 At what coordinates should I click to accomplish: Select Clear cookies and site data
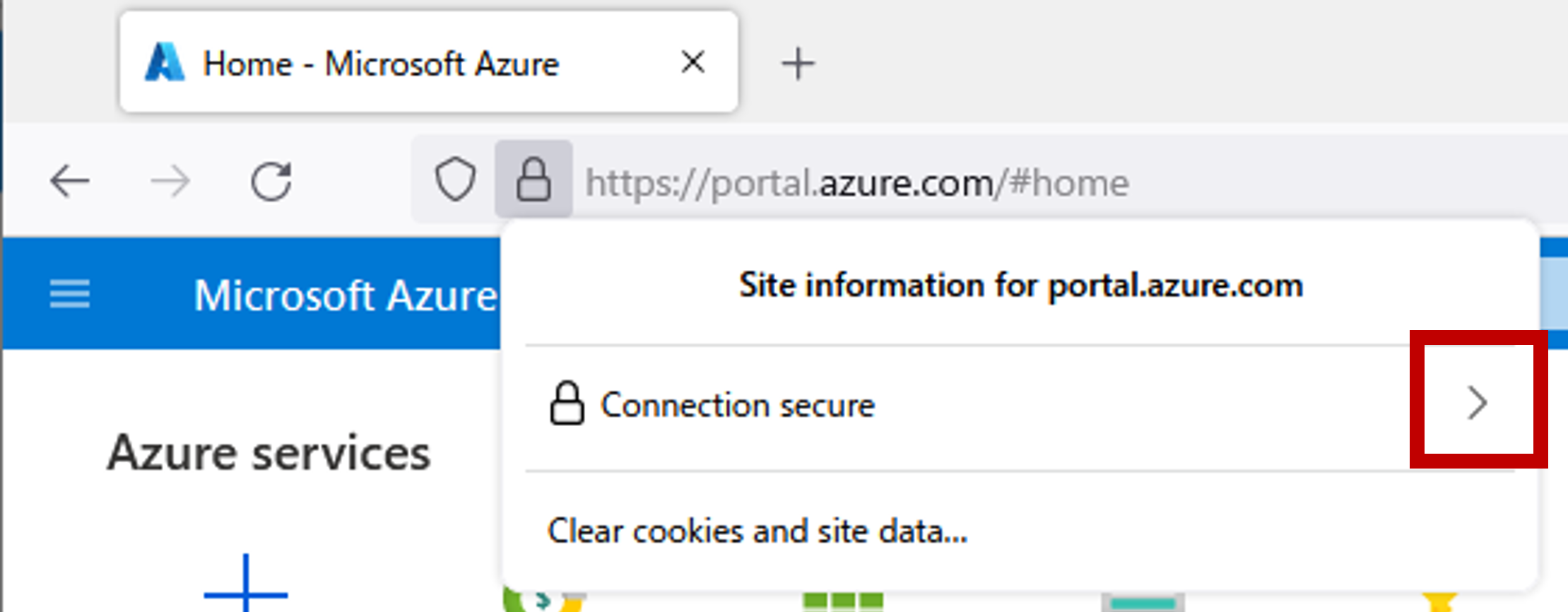[x=757, y=531]
